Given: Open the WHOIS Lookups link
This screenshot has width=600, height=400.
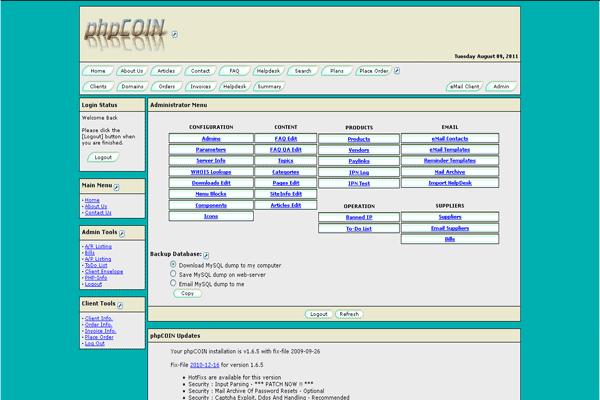Looking at the screenshot, I should pyautogui.click(x=211, y=172).
